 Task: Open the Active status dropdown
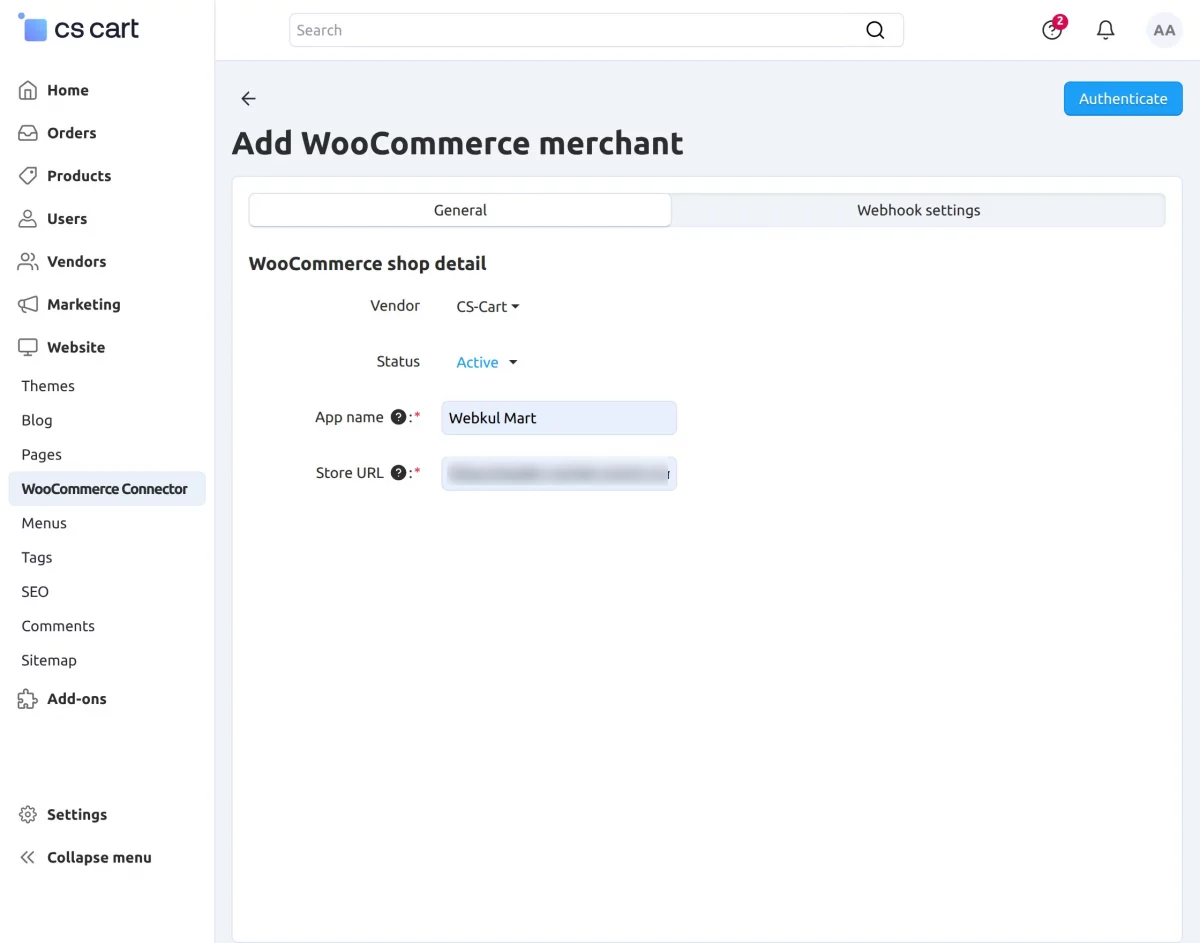click(x=487, y=362)
